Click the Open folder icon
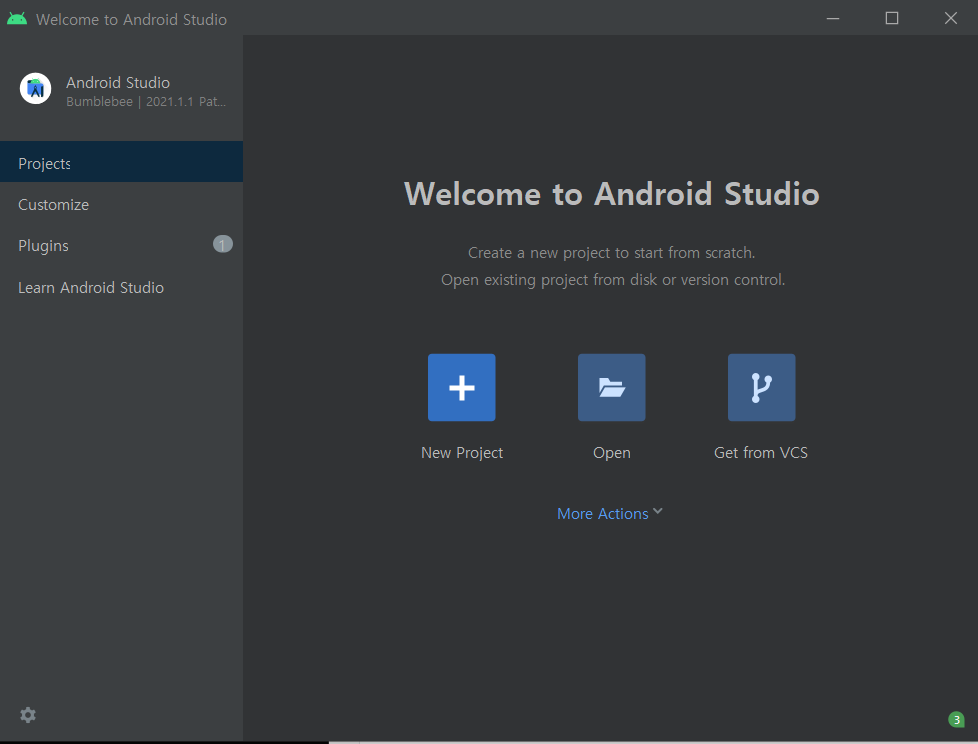This screenshot has height=744, width=978. click(611, 387)
